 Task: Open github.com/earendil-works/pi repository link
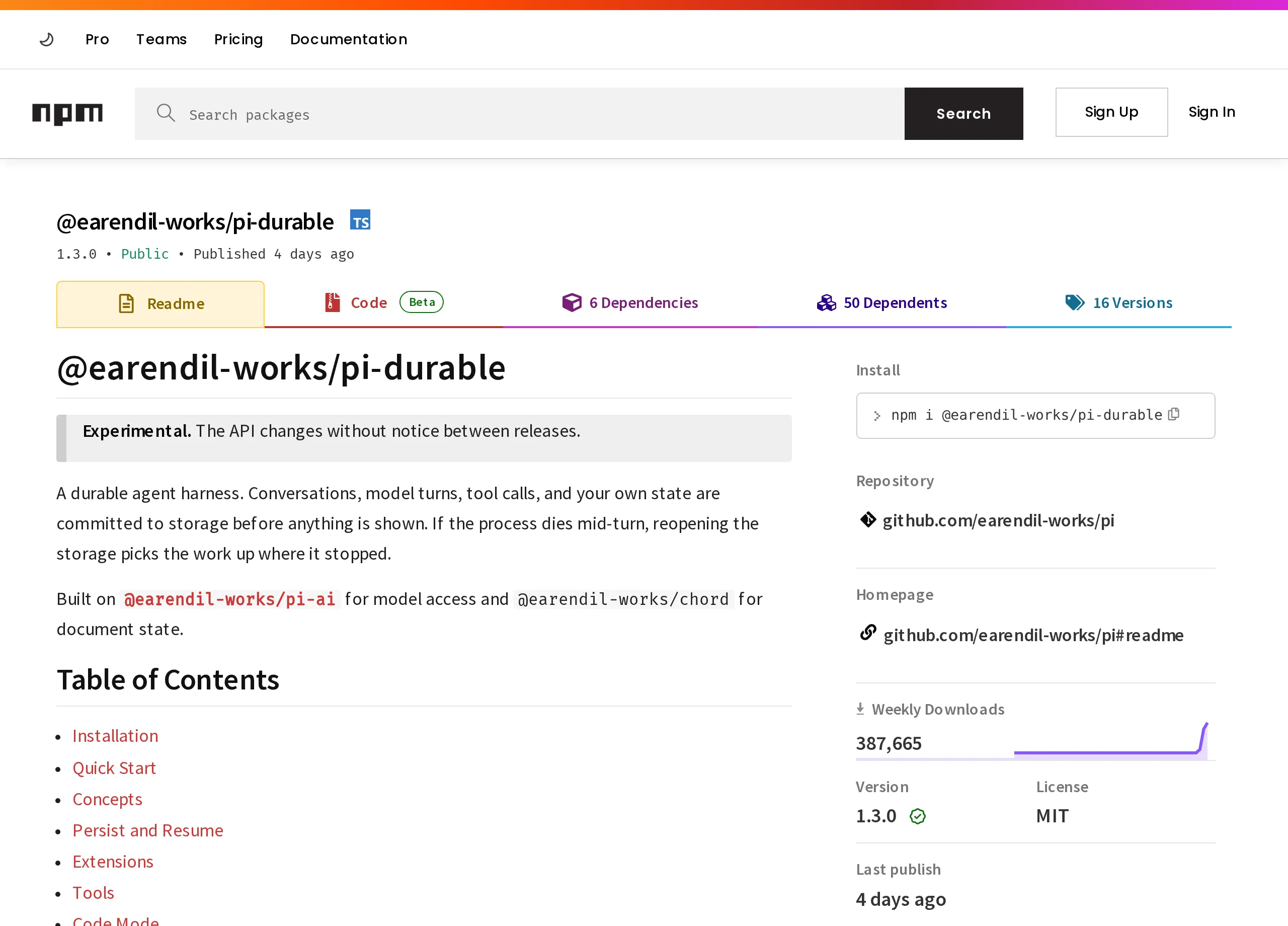pos(998,520)
